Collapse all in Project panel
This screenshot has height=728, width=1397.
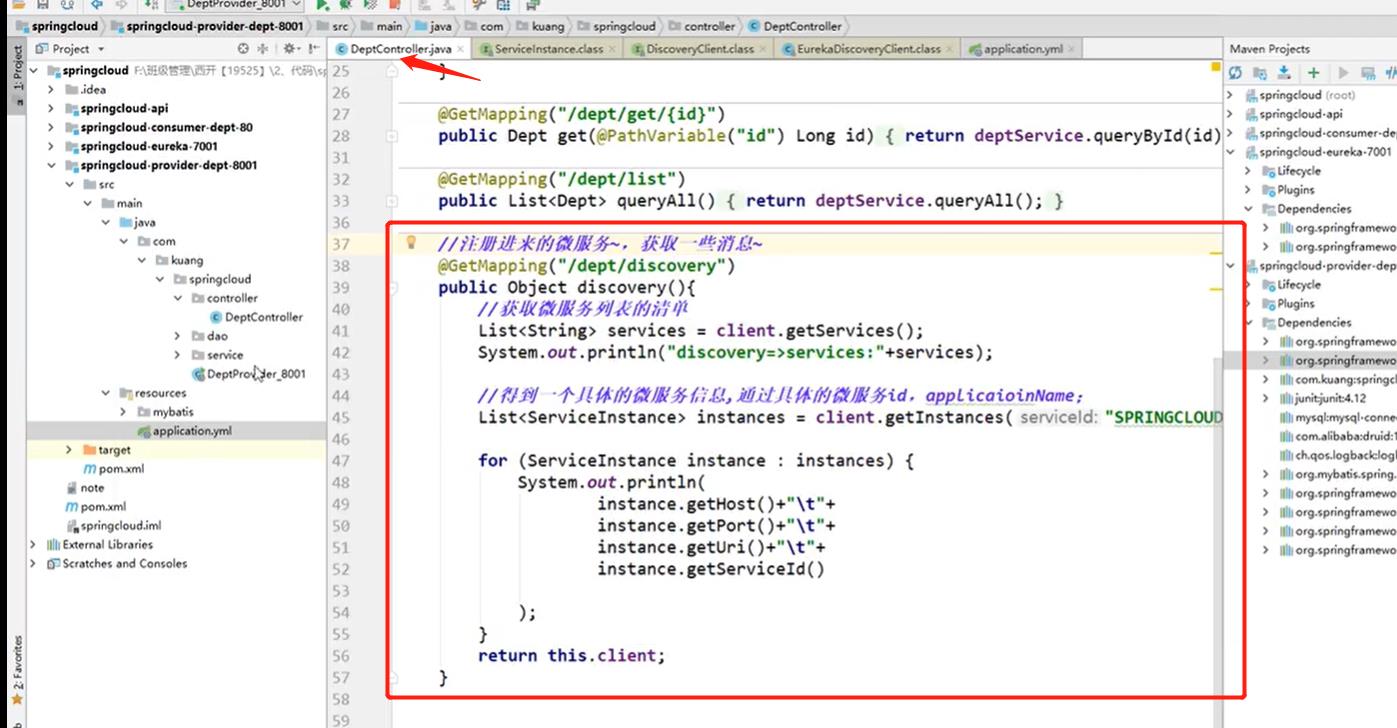click(263, 48)
